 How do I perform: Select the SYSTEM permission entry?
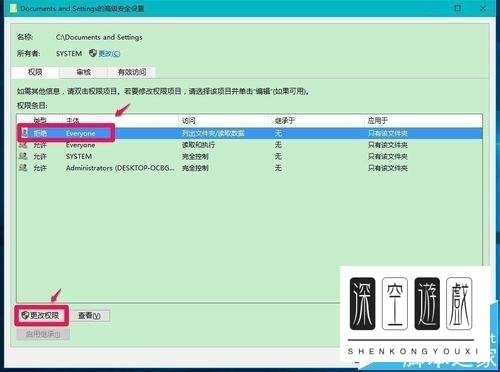pyautogui.click(x=250, y=156)
